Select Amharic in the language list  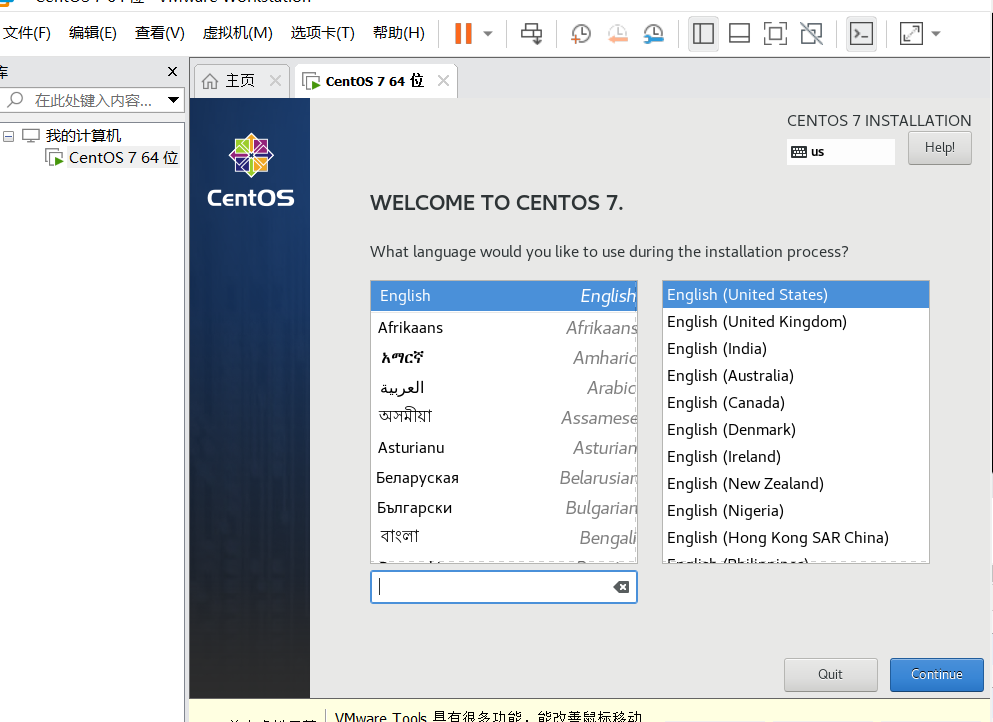[503, 358]
